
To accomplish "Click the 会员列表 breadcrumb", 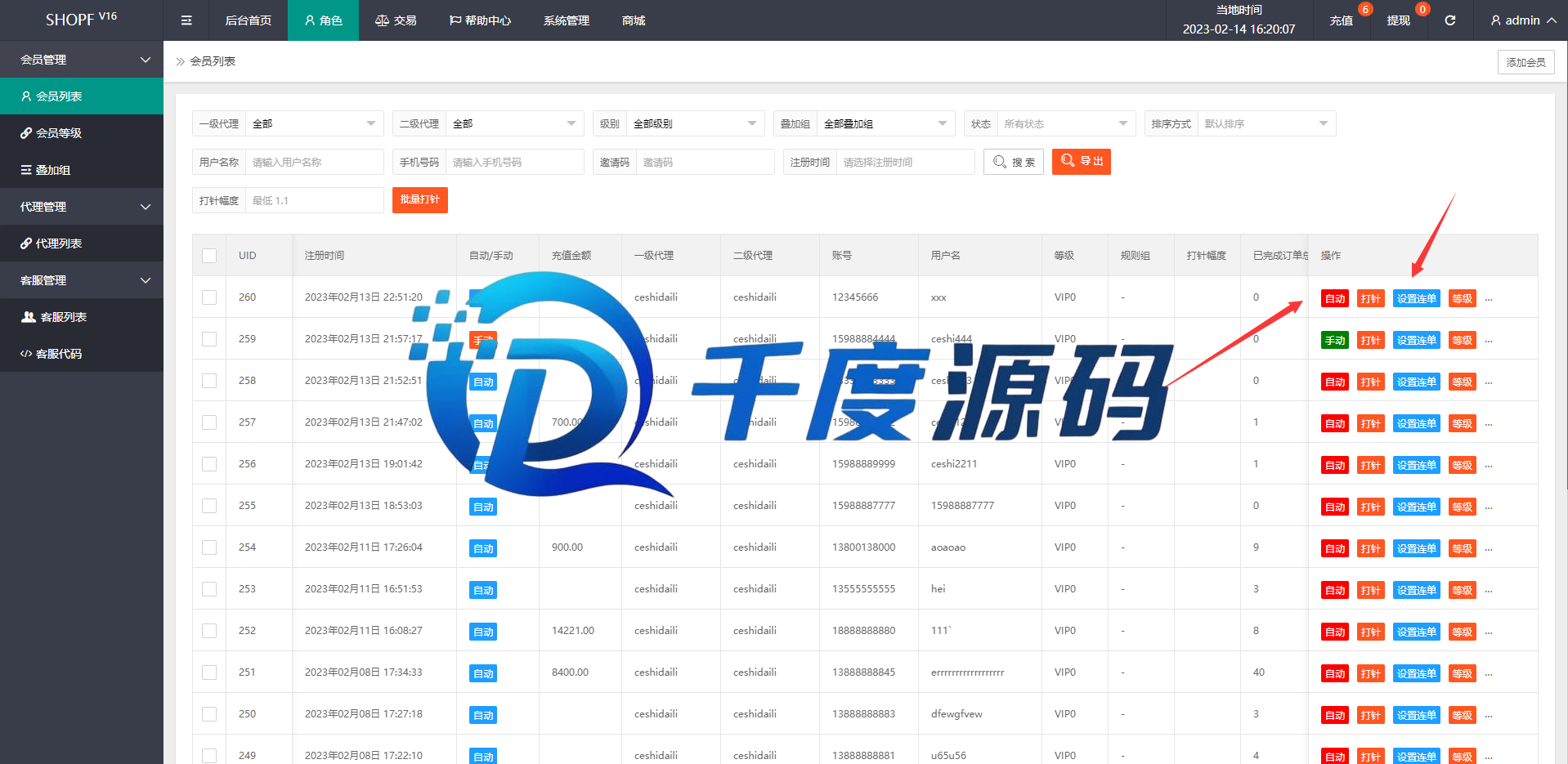I will pos(213,61).
